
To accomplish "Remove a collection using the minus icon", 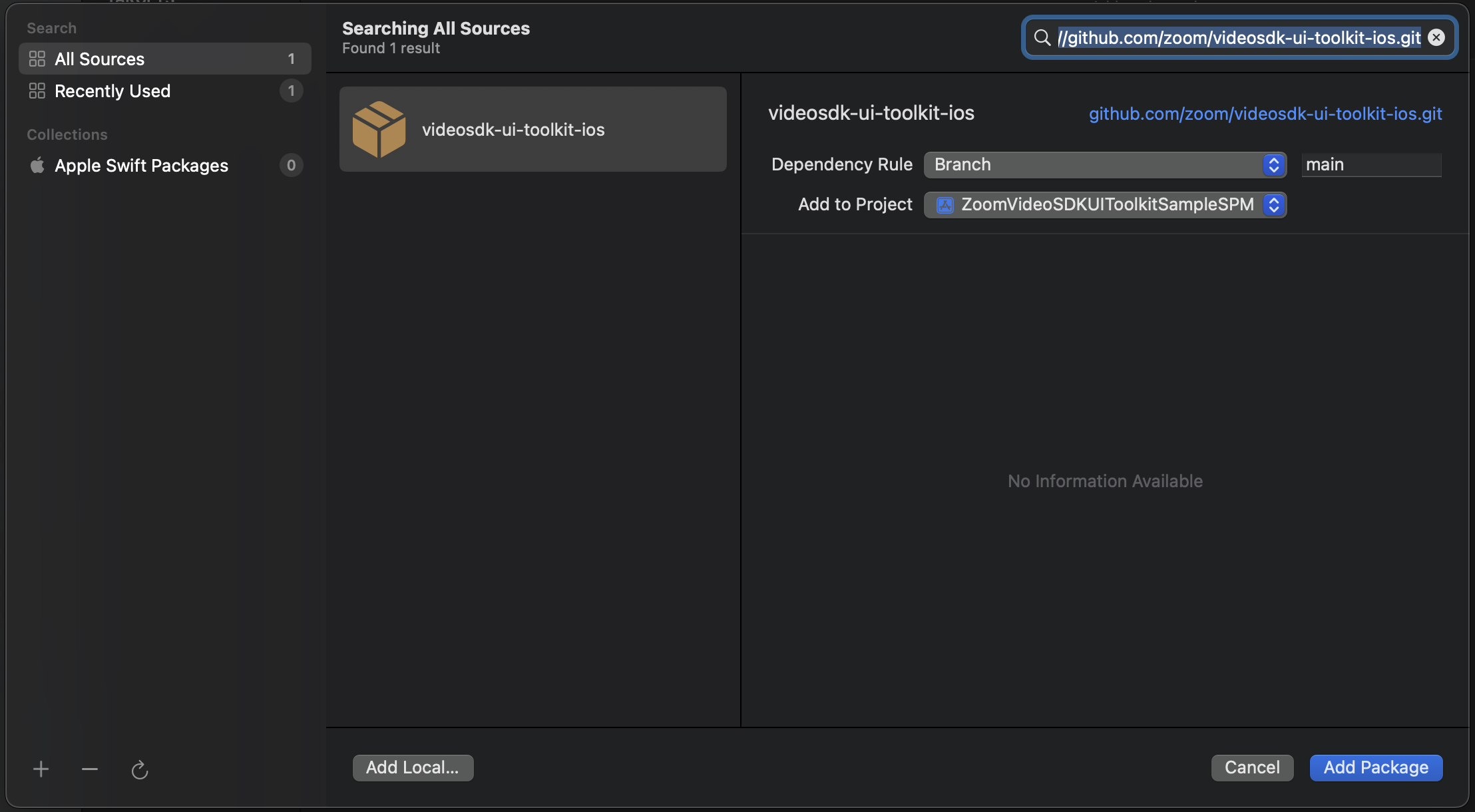I will pyautogui.click(x=90, y=769).
